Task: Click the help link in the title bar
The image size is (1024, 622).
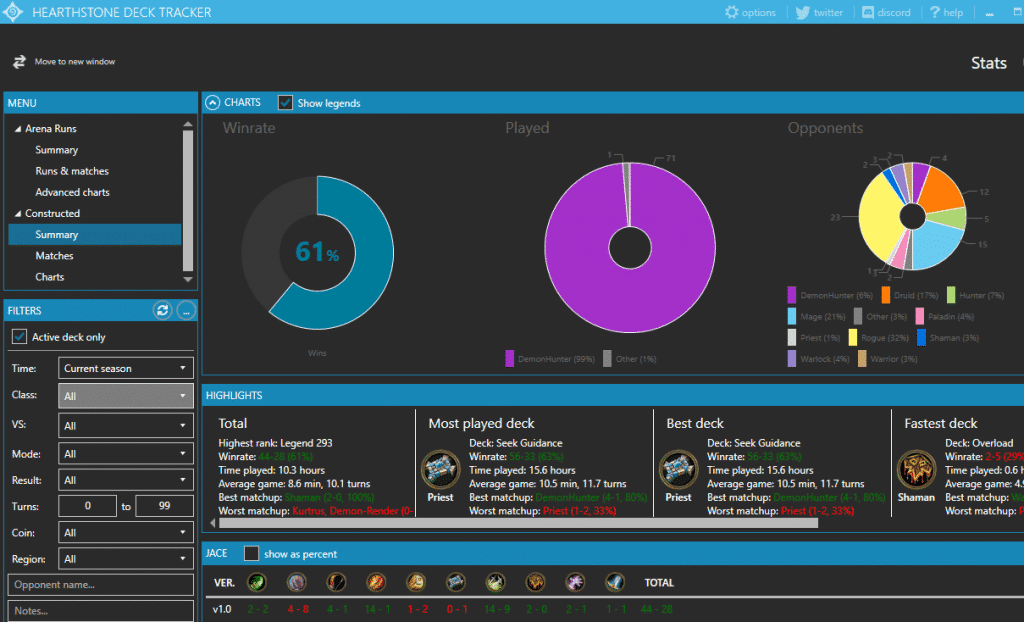Action: [x=946, y=12]
